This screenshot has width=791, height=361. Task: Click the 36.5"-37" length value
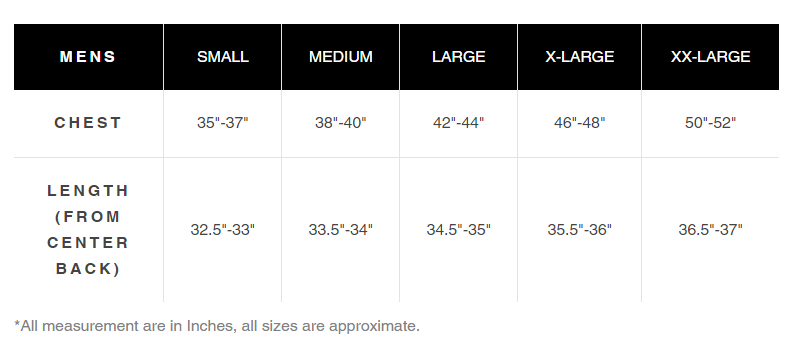[x=710, y=230]
